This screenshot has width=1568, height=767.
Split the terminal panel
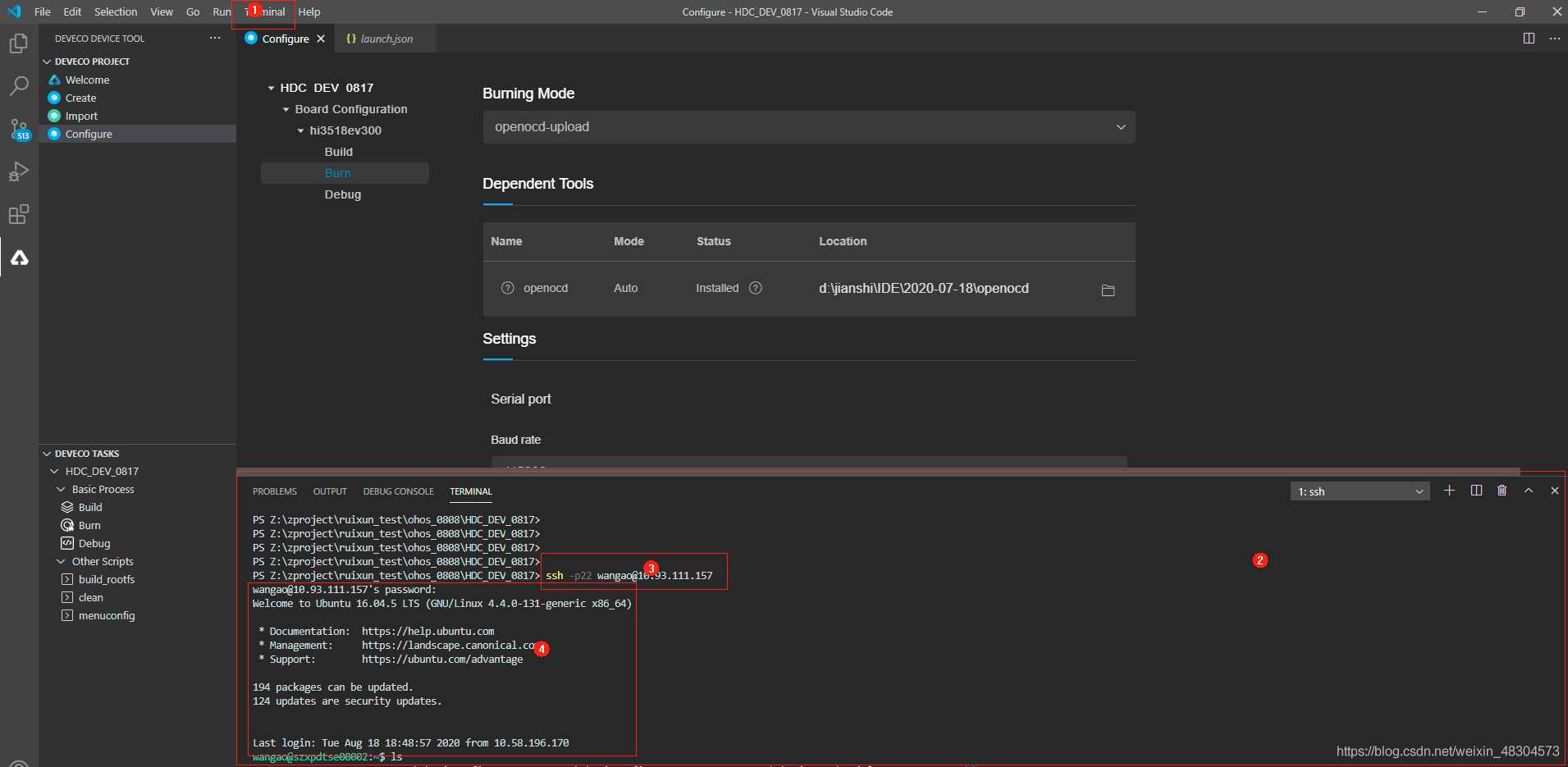pyautogui.click(x=1476, y=491)
